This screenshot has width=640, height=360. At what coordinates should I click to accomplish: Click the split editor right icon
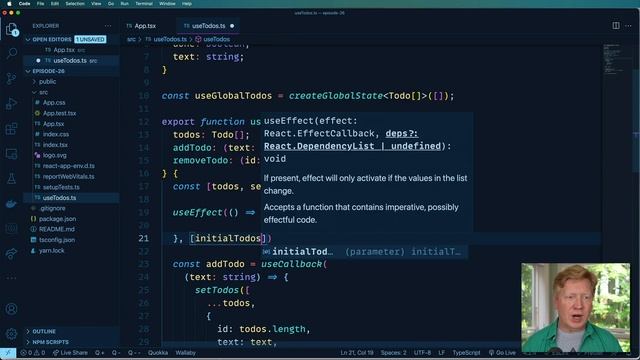616,26
